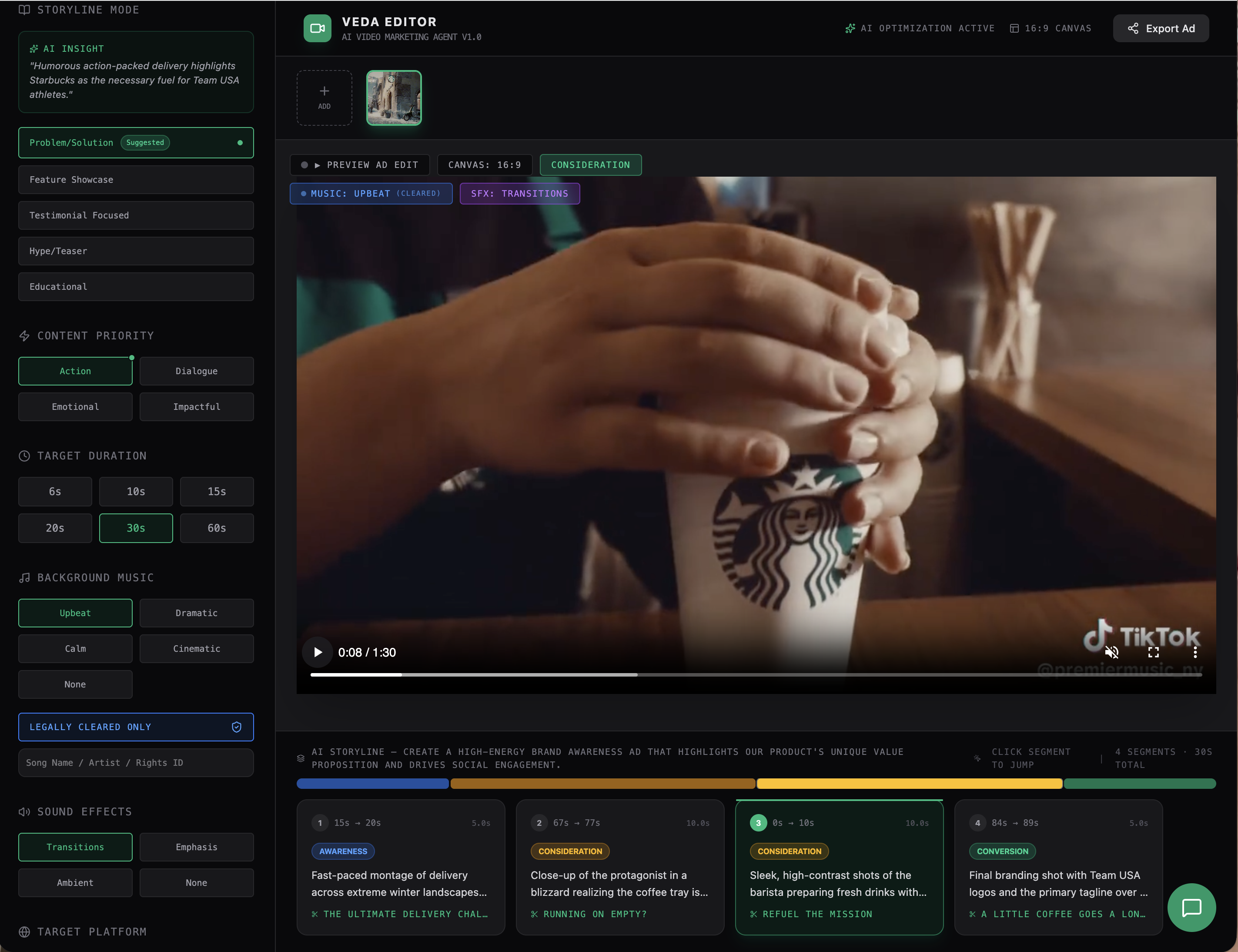Click the Target Duration clock icon
1238x952 pixels.
24,456
